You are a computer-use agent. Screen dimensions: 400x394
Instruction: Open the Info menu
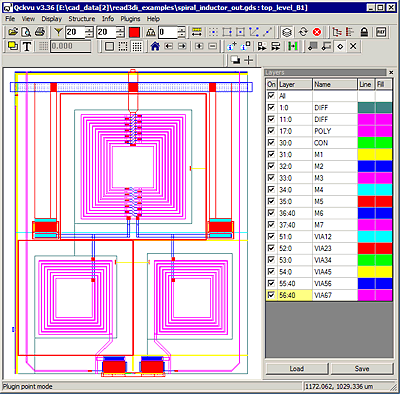[x=108, y=19]
